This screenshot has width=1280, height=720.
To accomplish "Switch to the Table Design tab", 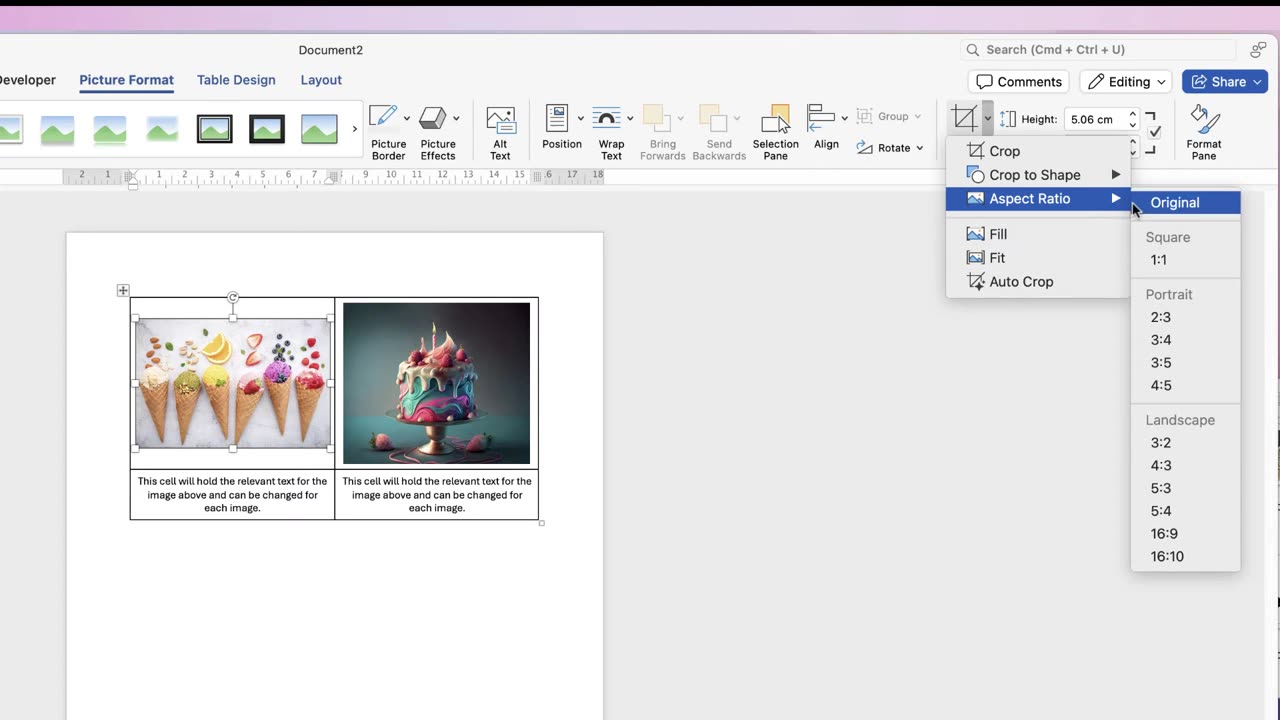I will [236, 80].
